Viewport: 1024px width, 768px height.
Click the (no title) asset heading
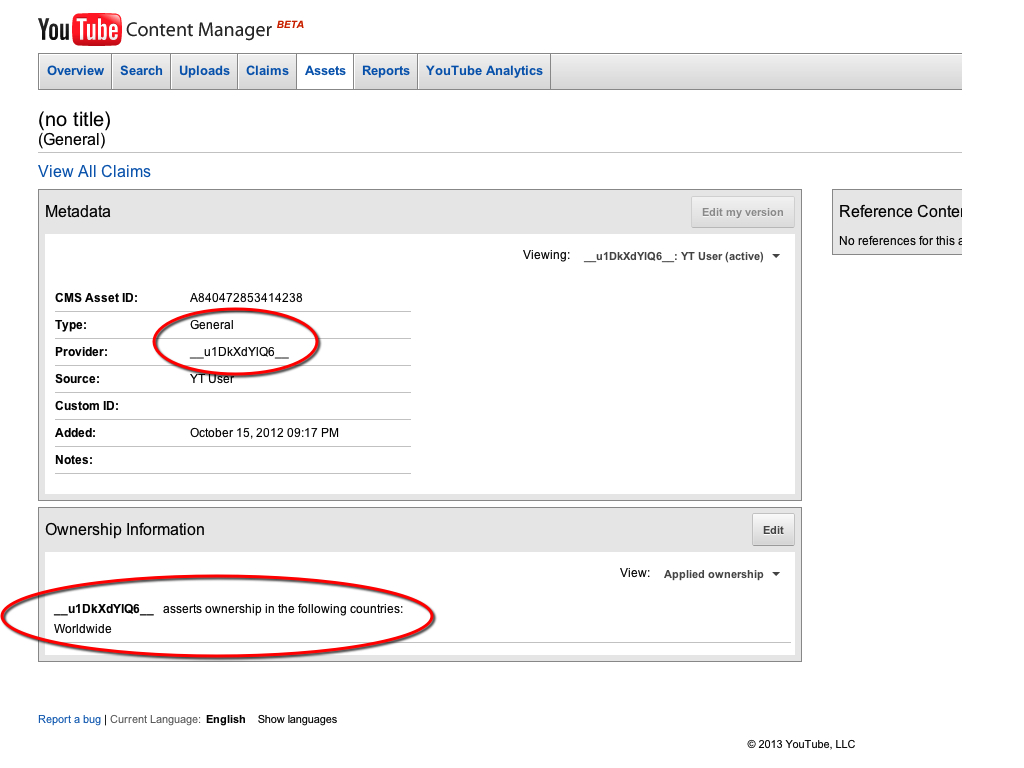[74, 120]
